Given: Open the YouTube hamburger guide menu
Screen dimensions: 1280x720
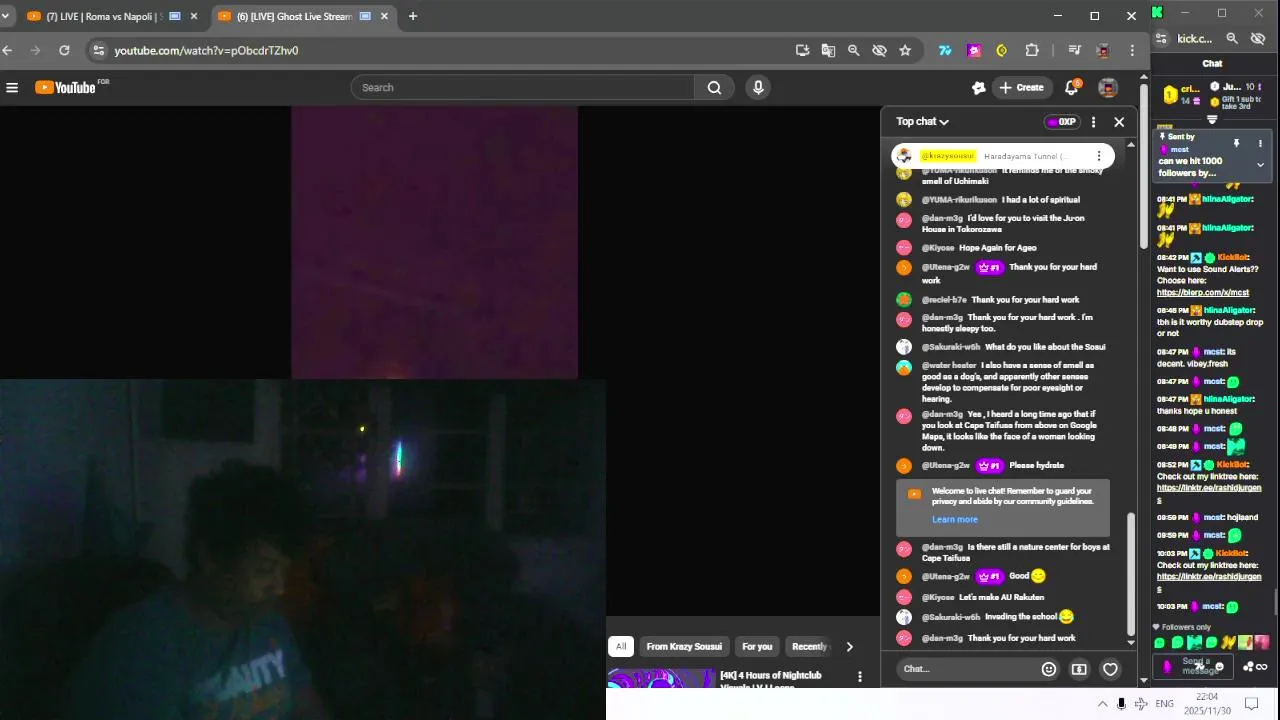Looking at the screenshot, I should point(12,88).
